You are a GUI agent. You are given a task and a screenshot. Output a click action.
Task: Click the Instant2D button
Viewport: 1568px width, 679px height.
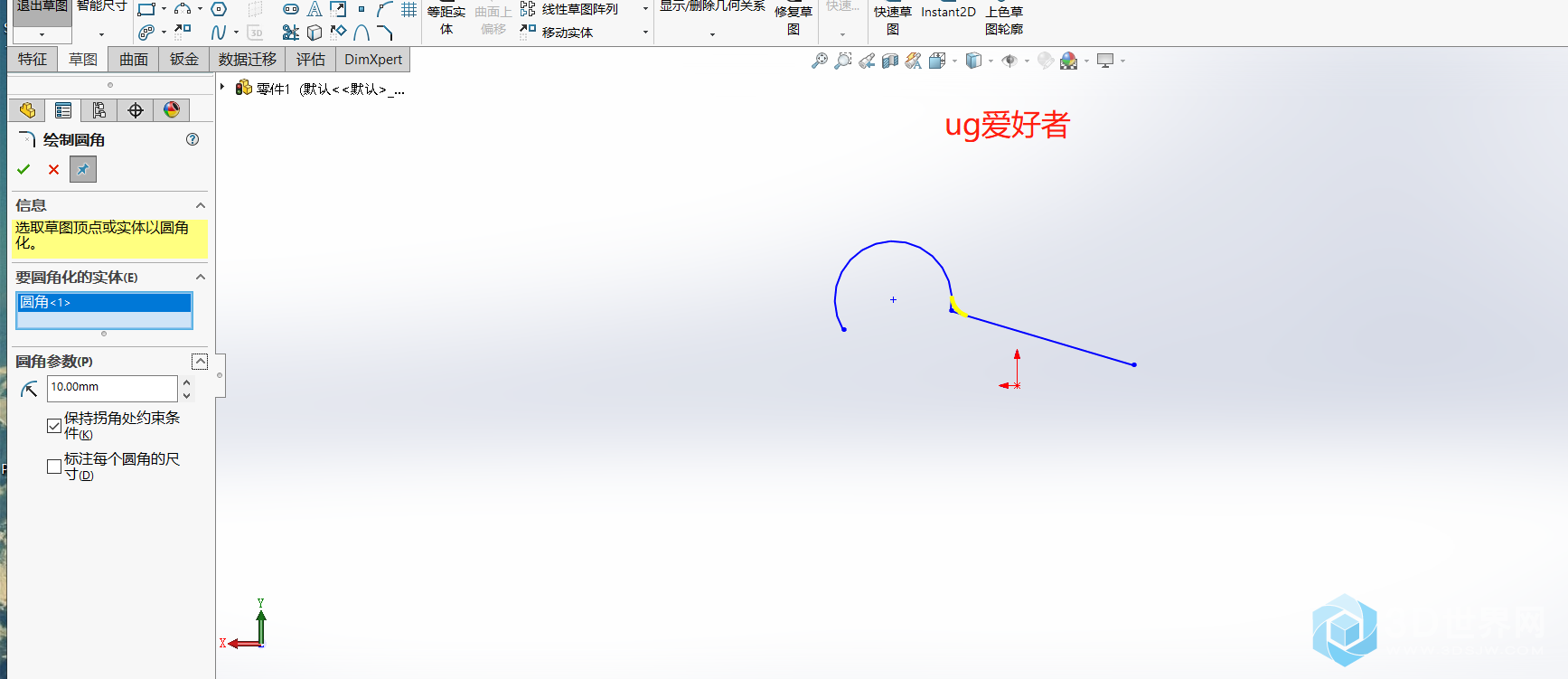[x=948, y=12]
